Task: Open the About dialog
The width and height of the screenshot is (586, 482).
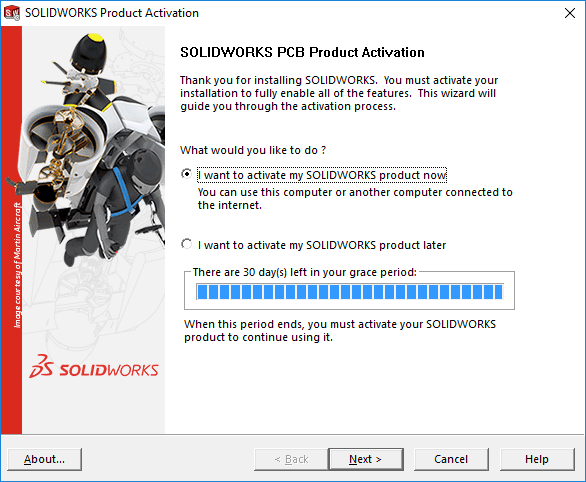Action: coord(44,459)
